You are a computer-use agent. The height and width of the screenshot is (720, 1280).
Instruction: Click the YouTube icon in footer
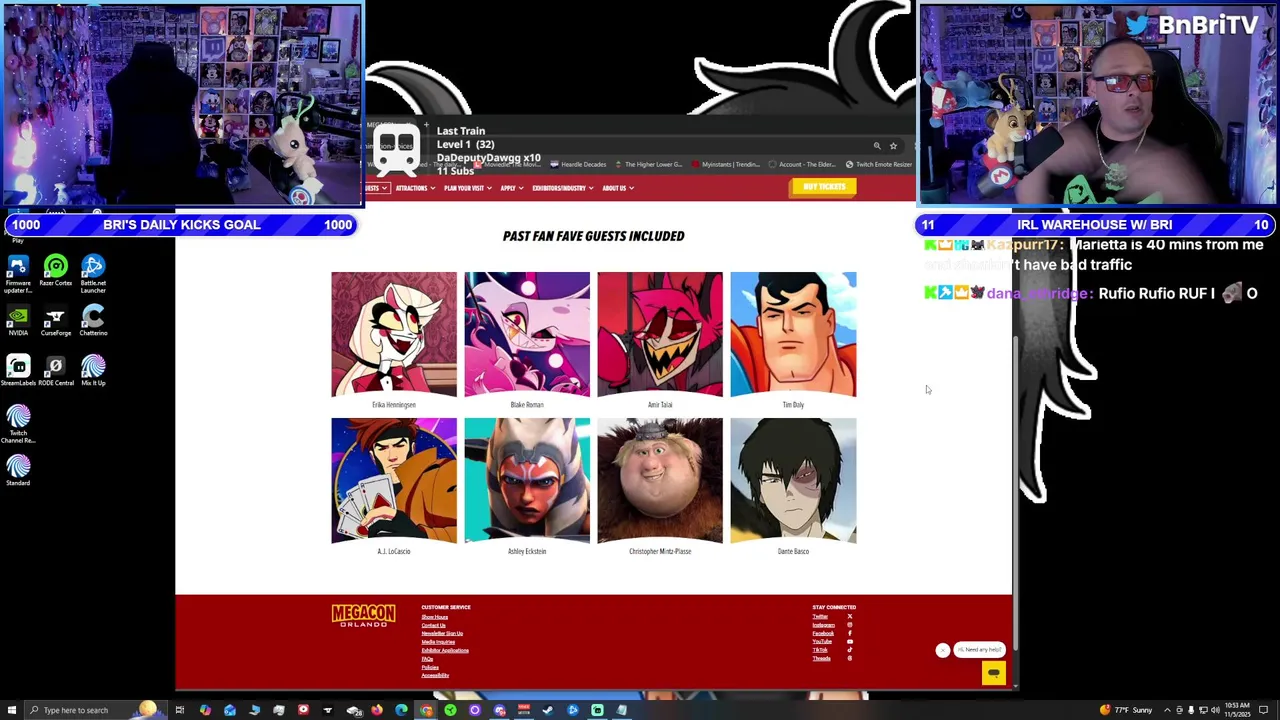850,641
